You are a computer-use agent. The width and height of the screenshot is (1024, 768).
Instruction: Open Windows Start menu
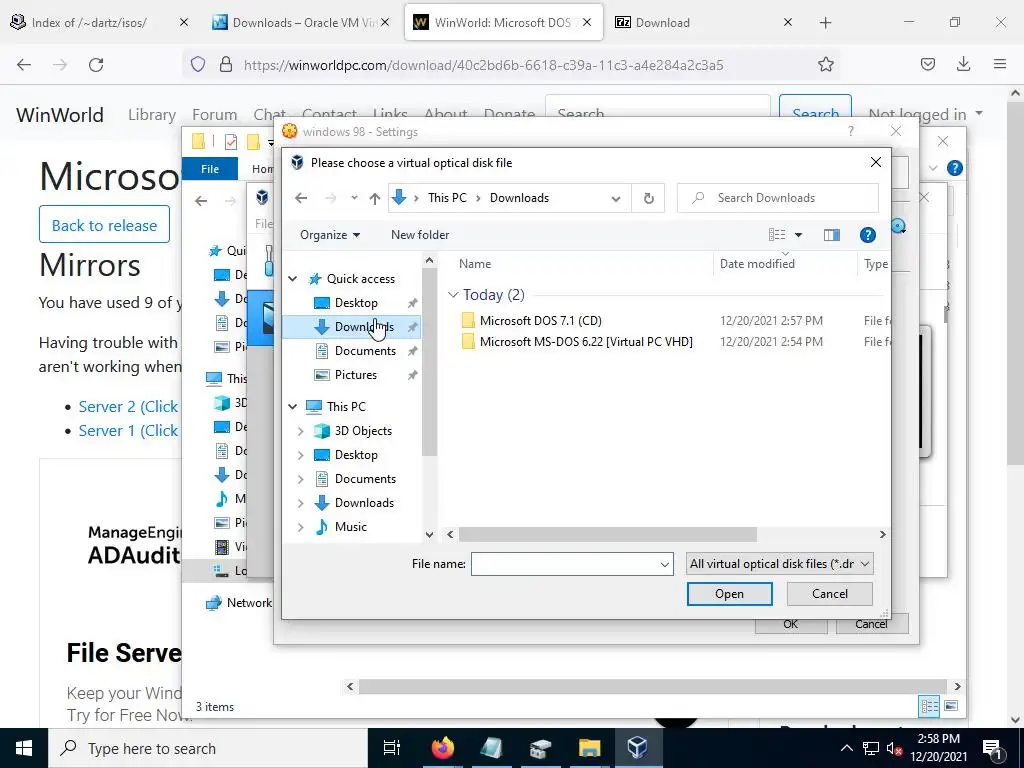coord(24,748)
